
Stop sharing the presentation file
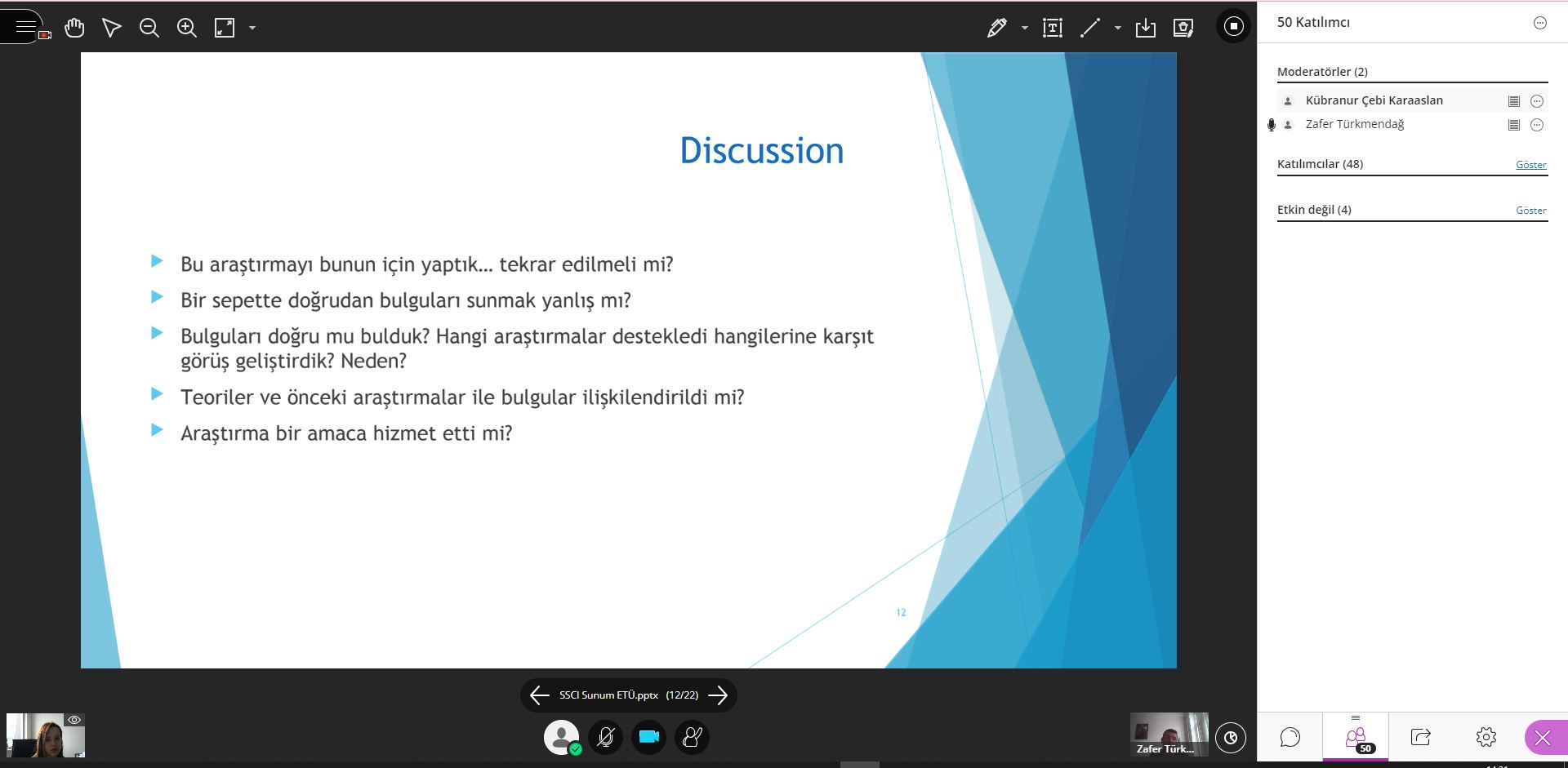click(1233, 27)
